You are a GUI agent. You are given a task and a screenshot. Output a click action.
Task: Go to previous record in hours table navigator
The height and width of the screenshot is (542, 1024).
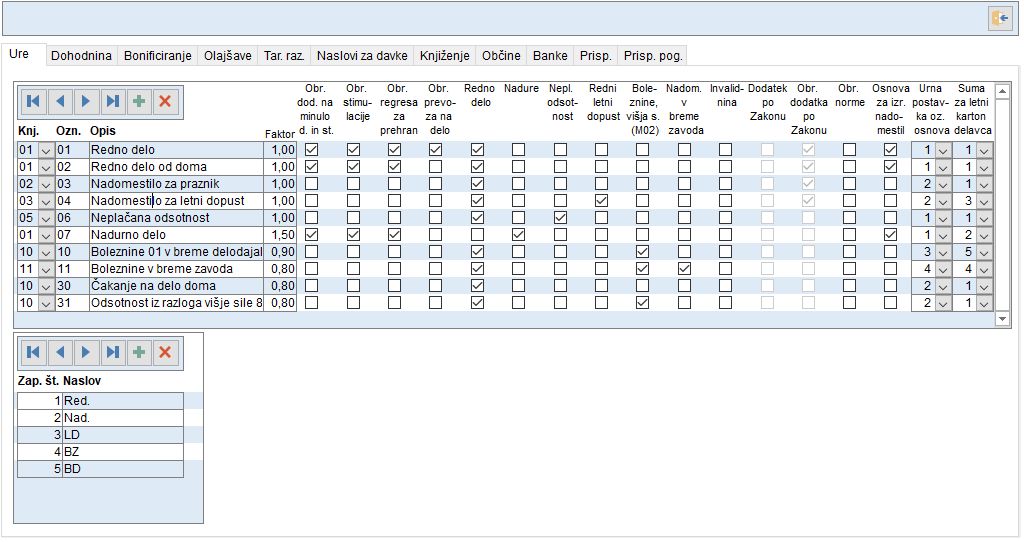tap(60, 101)
